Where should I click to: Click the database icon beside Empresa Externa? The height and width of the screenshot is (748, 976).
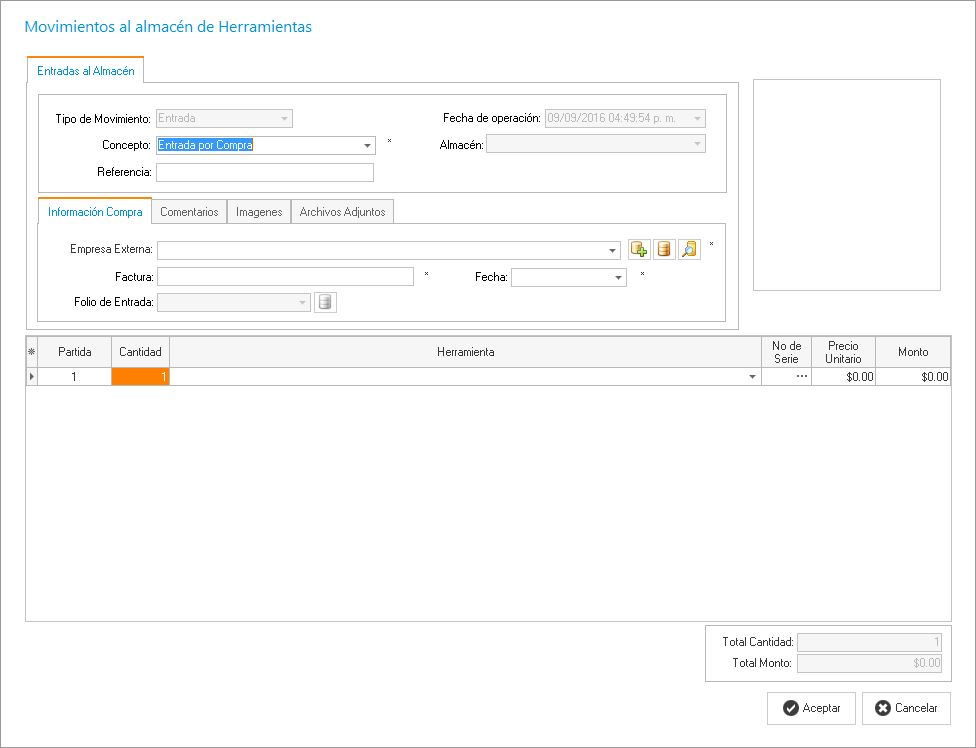pyautogui.click(x=664, y=250)
